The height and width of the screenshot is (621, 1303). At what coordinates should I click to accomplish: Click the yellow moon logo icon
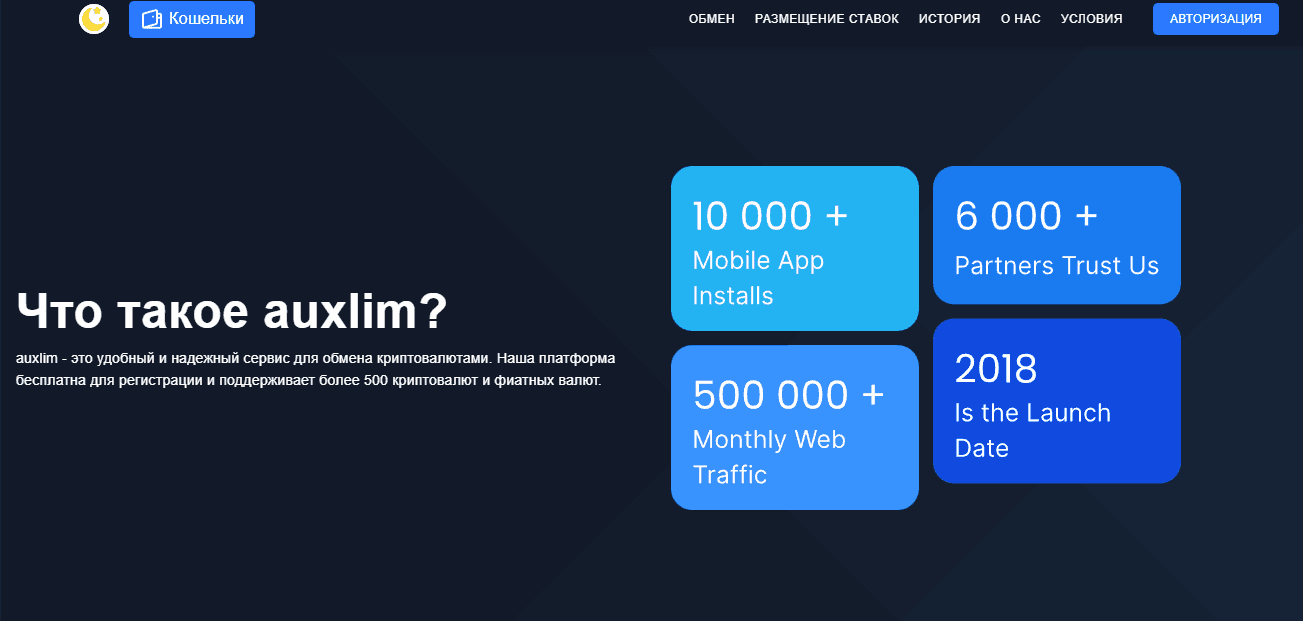[93, 19]
